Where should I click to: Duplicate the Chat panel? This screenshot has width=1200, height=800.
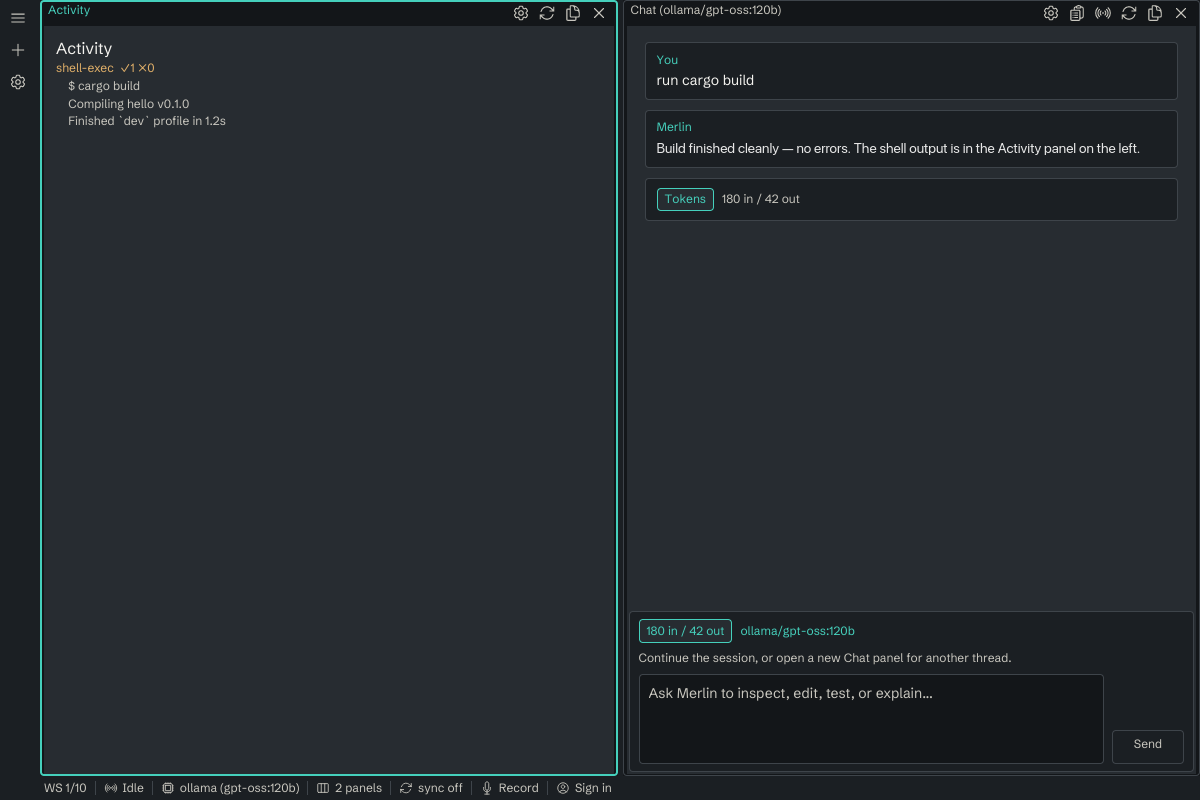[x=1155, y=13]
